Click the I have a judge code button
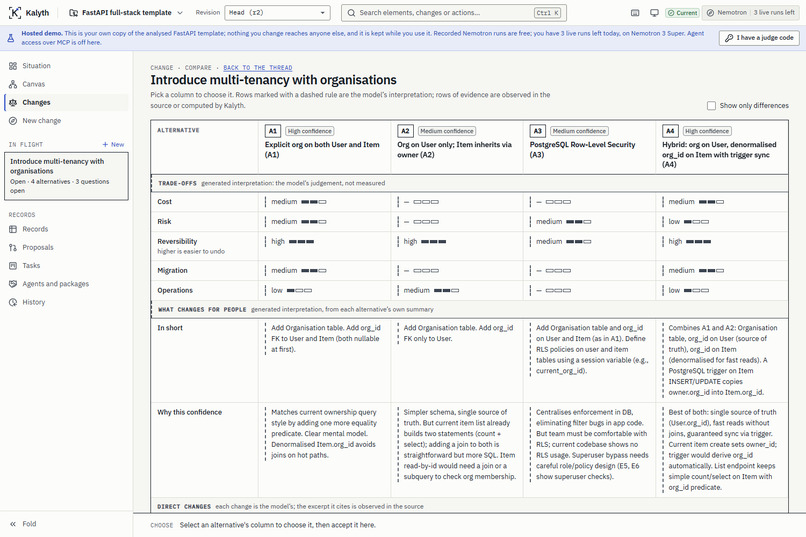The width and height of the screenshot is (806, 537). coord(759,38)
